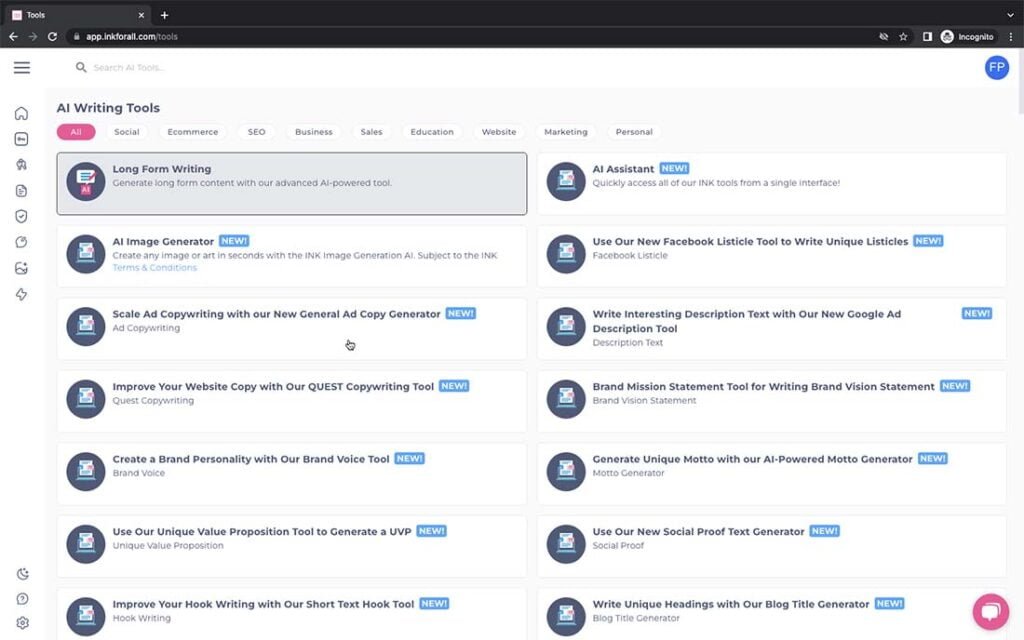Filter tools by Business
This screenshot has width=1024, height=640.
(313, 132)
